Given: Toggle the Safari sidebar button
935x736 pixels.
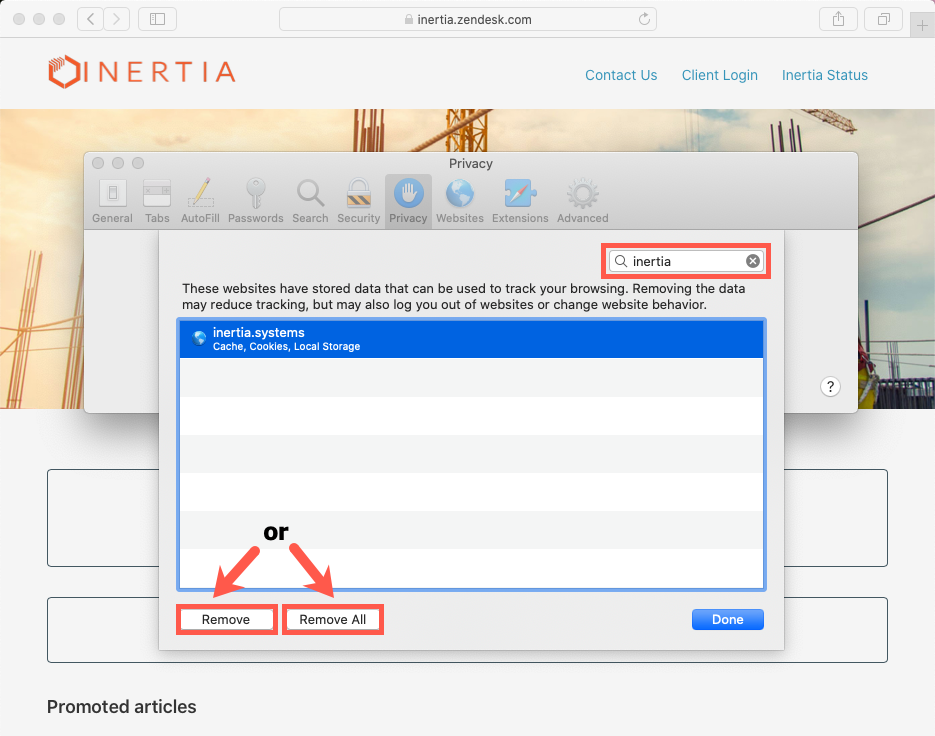Looking at the screenshot, I should [157, 19].
